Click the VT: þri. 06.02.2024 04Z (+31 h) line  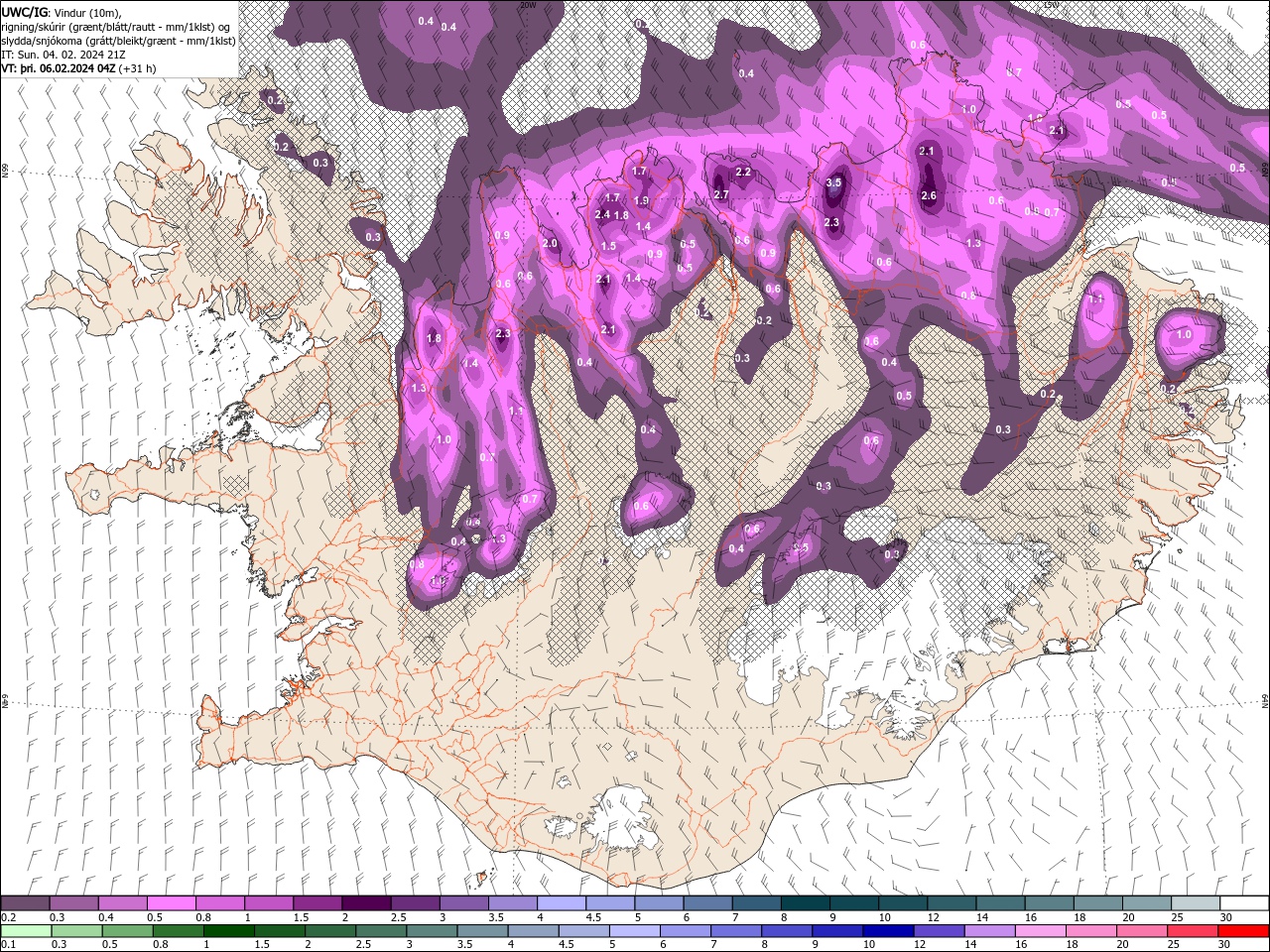pos(78,68)
